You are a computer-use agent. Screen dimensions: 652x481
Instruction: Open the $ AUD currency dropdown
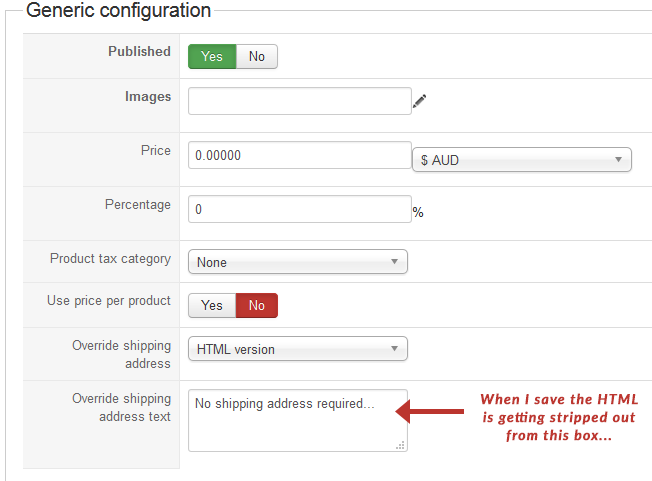click(x=521, y=160)
